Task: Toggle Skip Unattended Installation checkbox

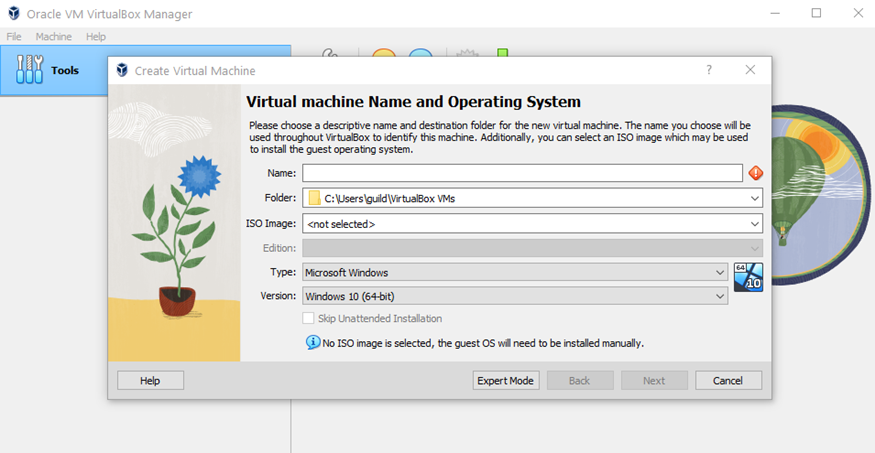Action: coord(308,319)
